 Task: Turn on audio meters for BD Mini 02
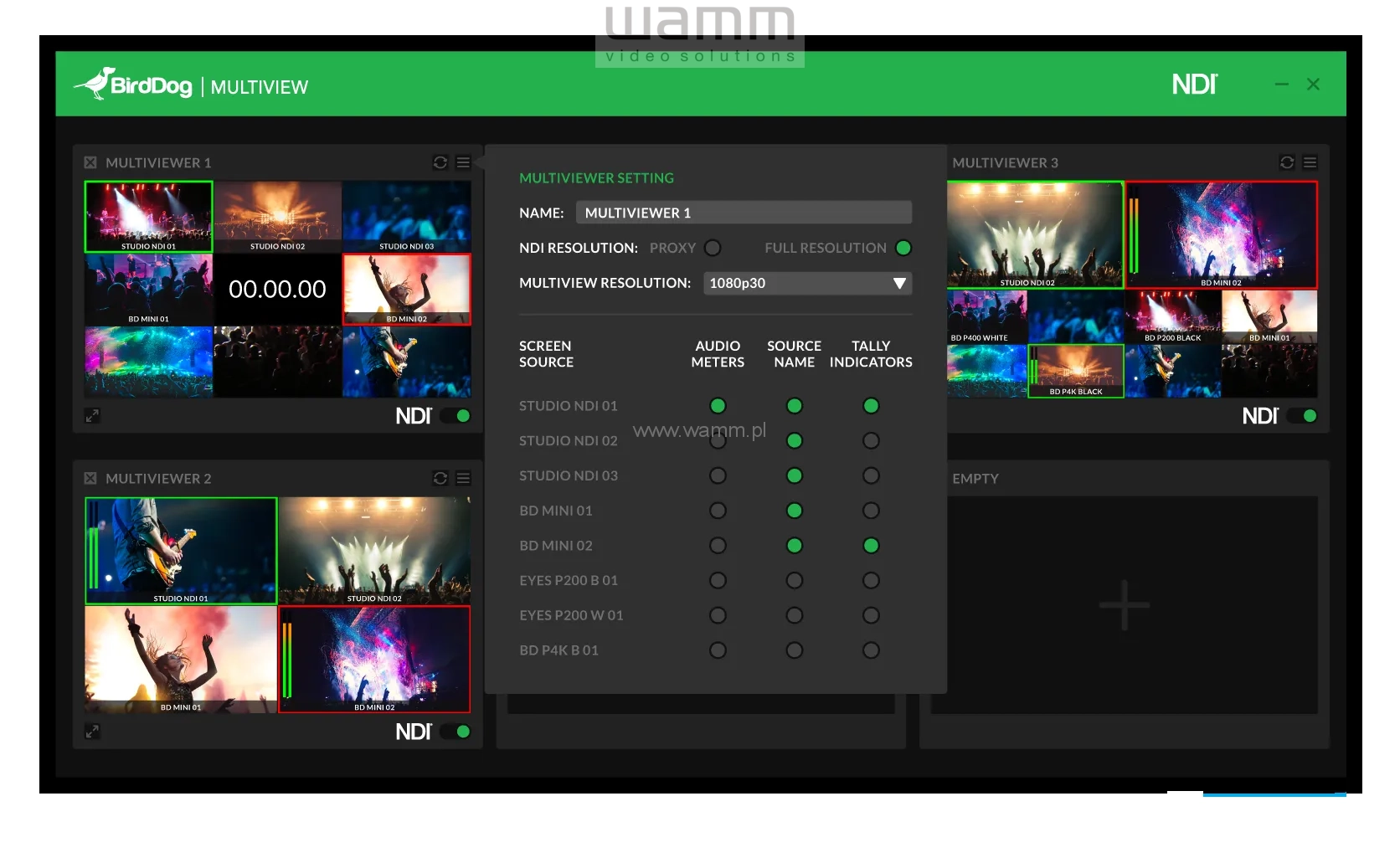(718, 546)
